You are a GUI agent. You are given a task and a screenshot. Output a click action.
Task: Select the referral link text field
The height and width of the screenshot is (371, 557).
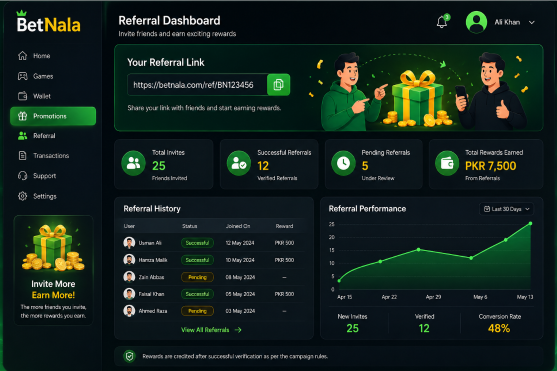pyautogui.click(x=197, y=85)
